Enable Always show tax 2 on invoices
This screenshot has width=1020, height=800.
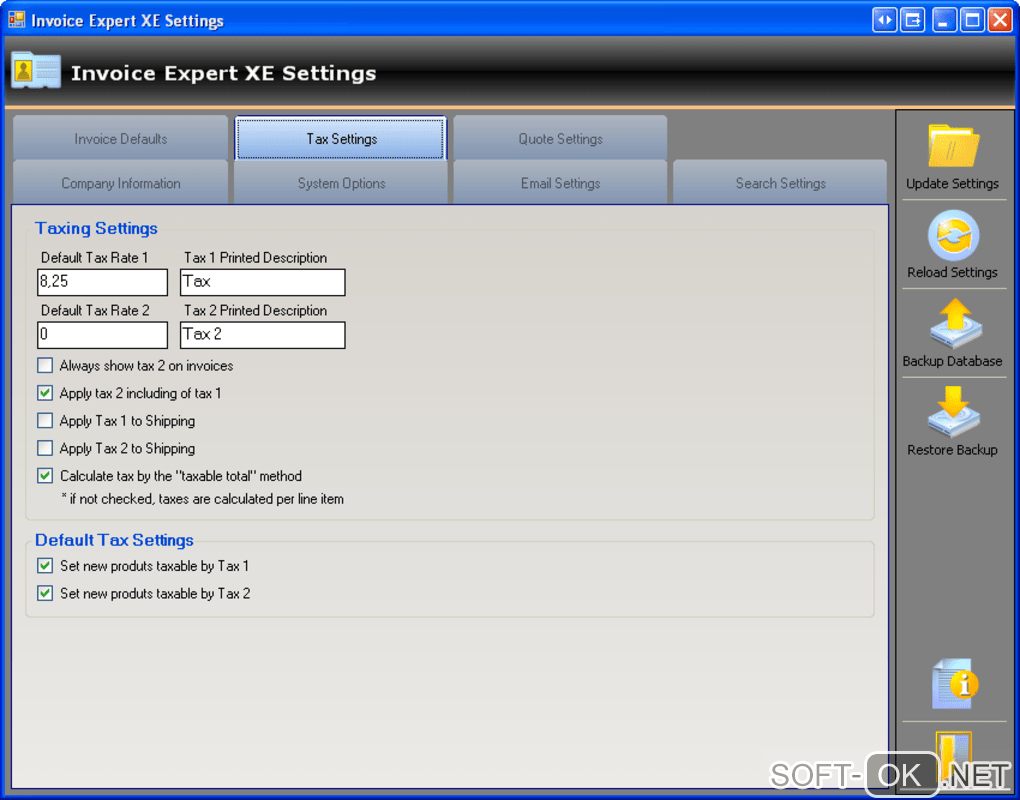click(x=45, y=366)
